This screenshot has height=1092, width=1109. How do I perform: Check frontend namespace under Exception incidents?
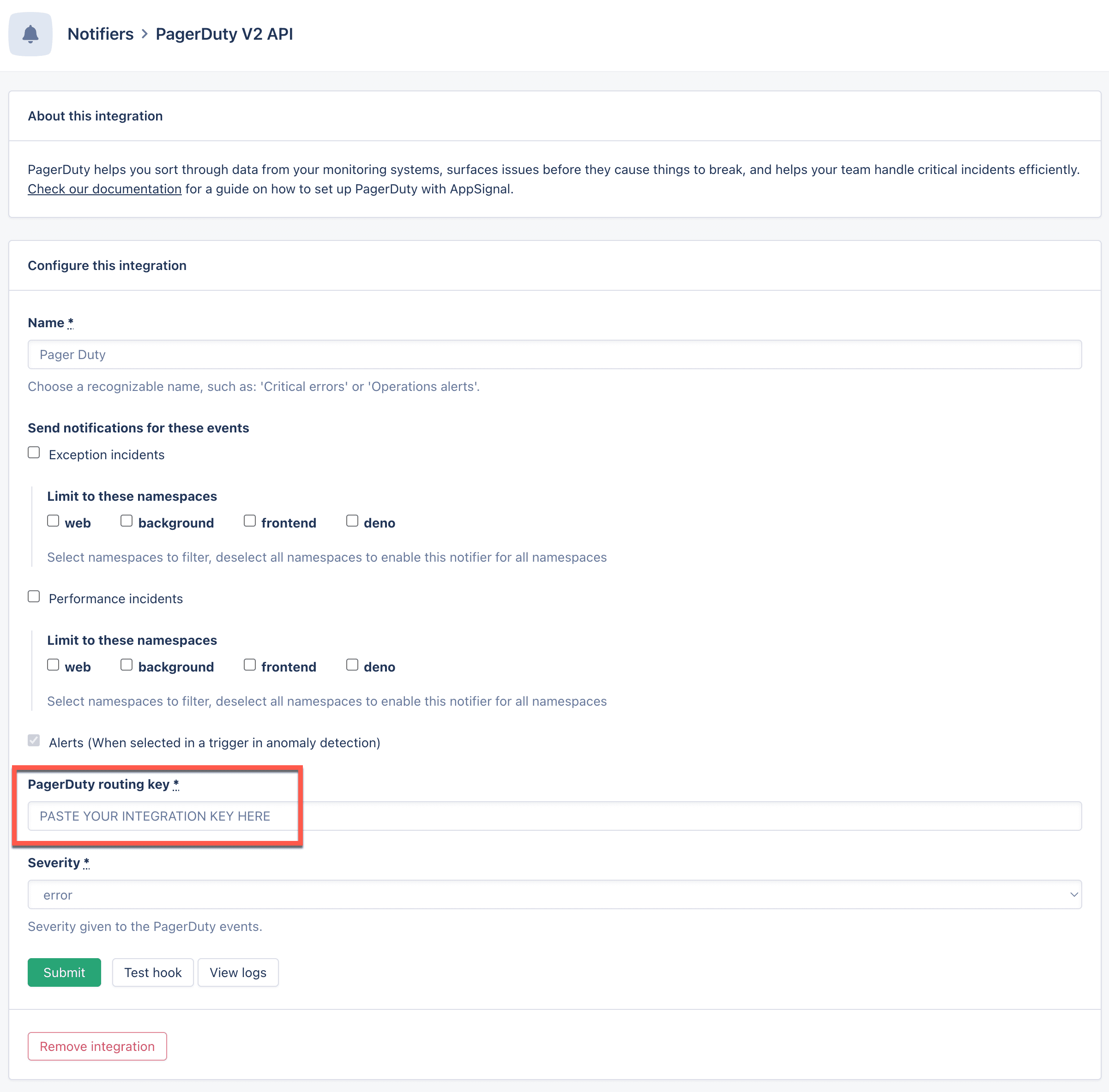click(250, 521)
